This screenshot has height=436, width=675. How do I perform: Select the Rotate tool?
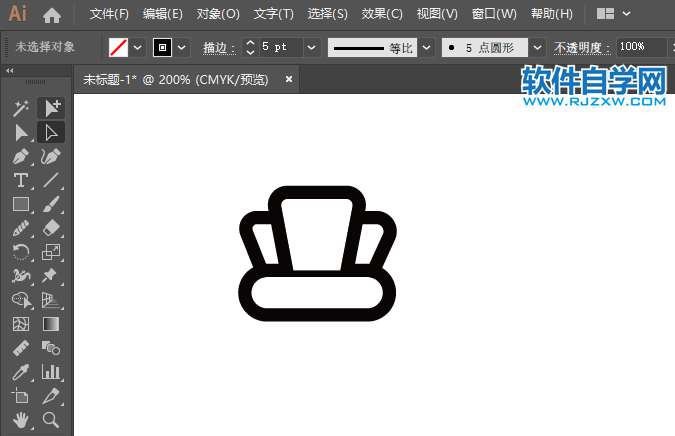tap(20, 253)
